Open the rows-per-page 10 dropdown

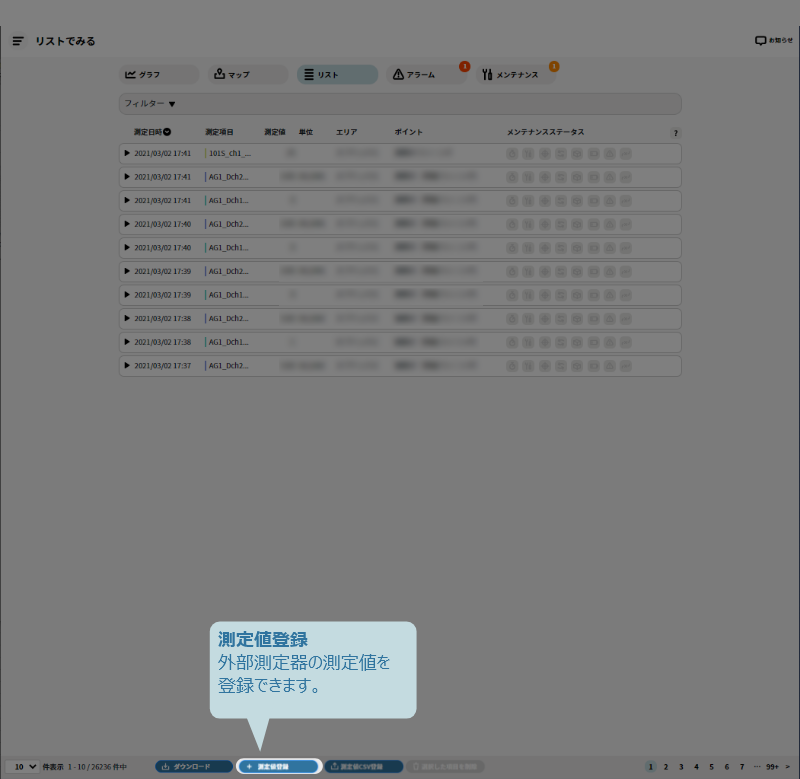[22, 766]
